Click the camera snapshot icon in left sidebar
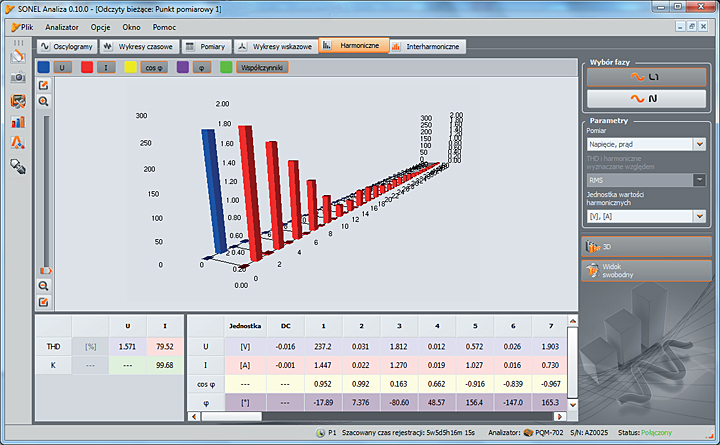 18,78
